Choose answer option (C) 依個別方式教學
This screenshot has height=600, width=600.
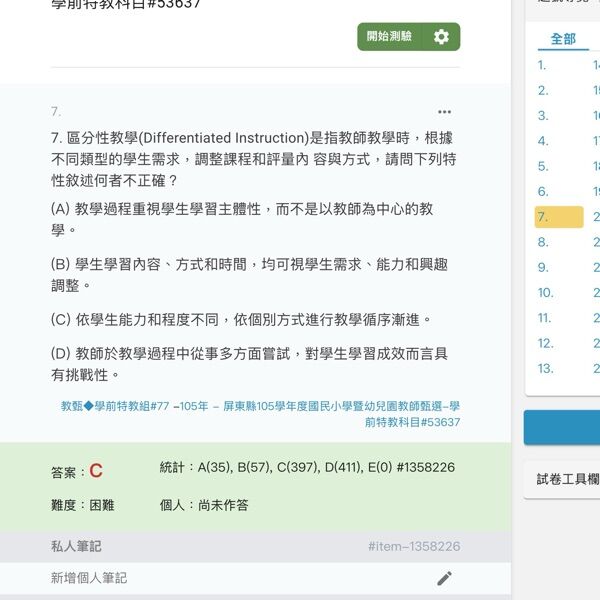(x=241, y=320)
